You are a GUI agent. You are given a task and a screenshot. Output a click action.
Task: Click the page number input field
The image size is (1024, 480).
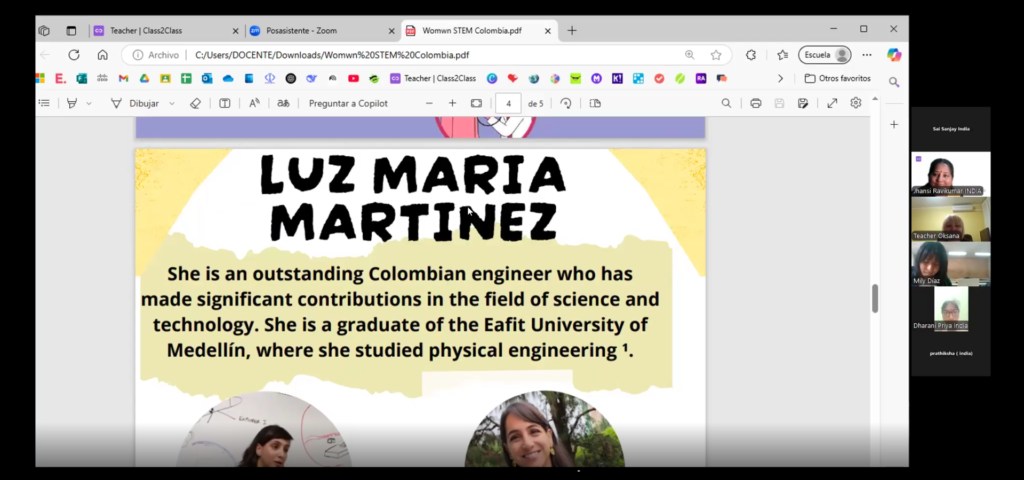[x=509, y=103]
